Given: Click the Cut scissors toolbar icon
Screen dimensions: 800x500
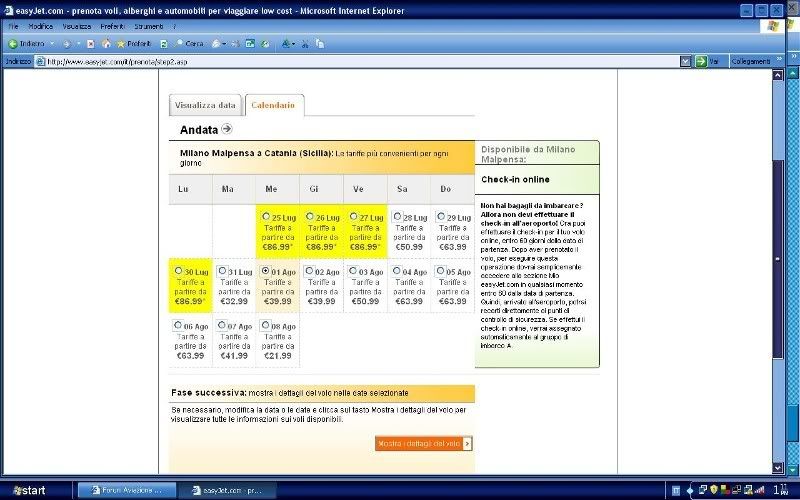Looking at the screenshot, I should pyautogui.click(x=305, y=44).
